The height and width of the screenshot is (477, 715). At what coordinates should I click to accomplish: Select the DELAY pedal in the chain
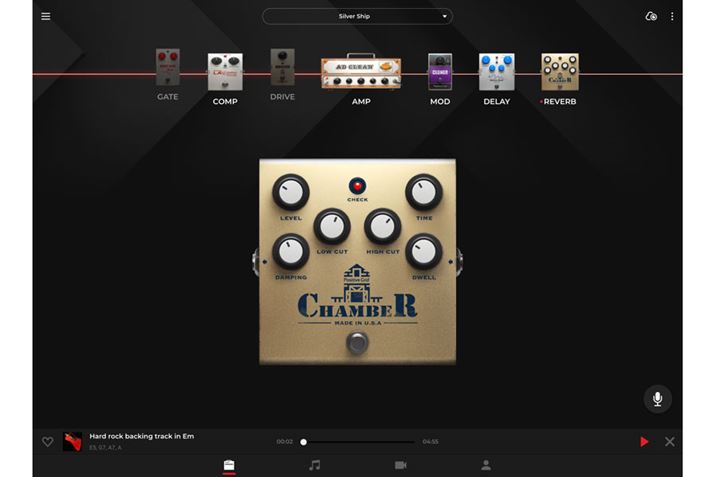coord(496,72)
